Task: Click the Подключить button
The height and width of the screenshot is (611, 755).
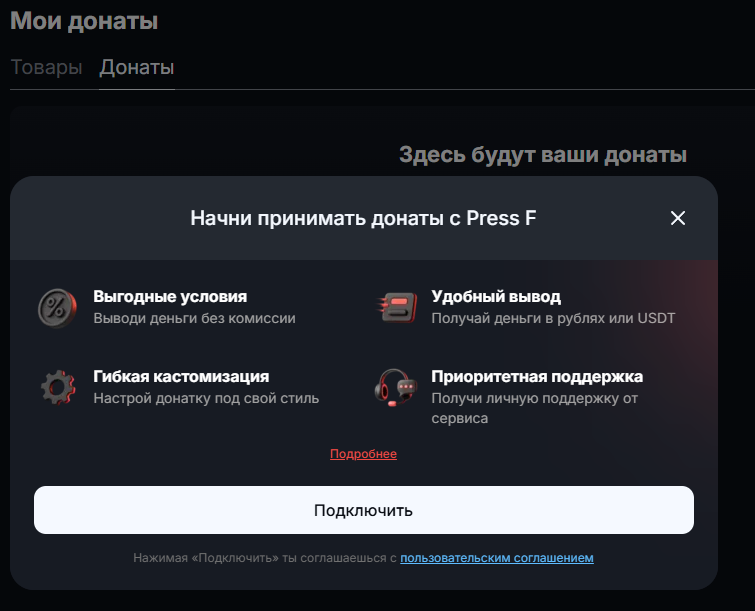Action: point(364,510)
